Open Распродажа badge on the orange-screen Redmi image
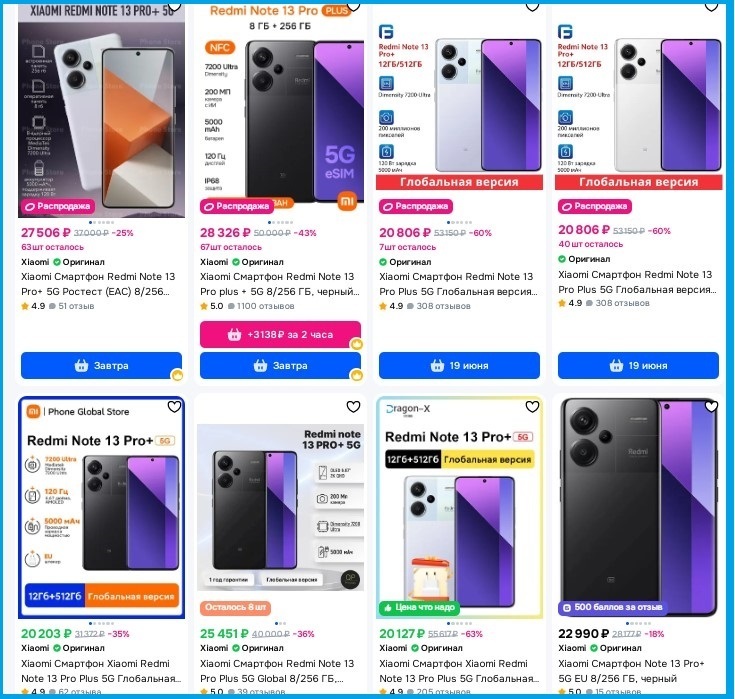Image resolution: width=735 pixels, height=699 pixels. tap(58, 206)
